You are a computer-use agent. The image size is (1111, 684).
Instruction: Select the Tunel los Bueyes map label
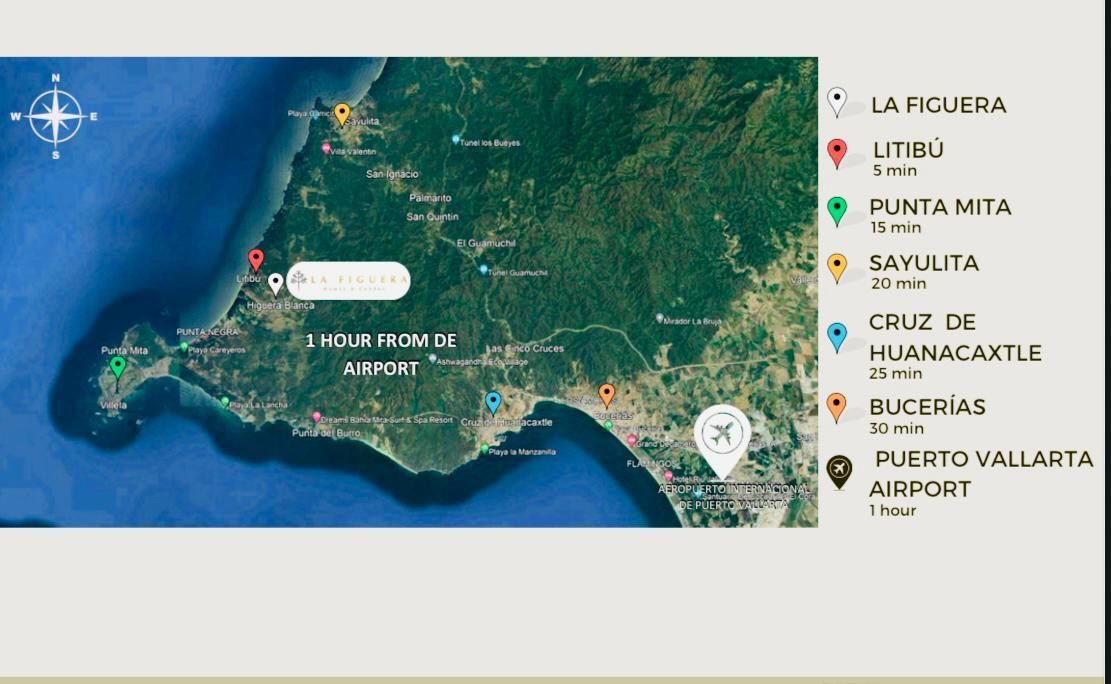490,143
